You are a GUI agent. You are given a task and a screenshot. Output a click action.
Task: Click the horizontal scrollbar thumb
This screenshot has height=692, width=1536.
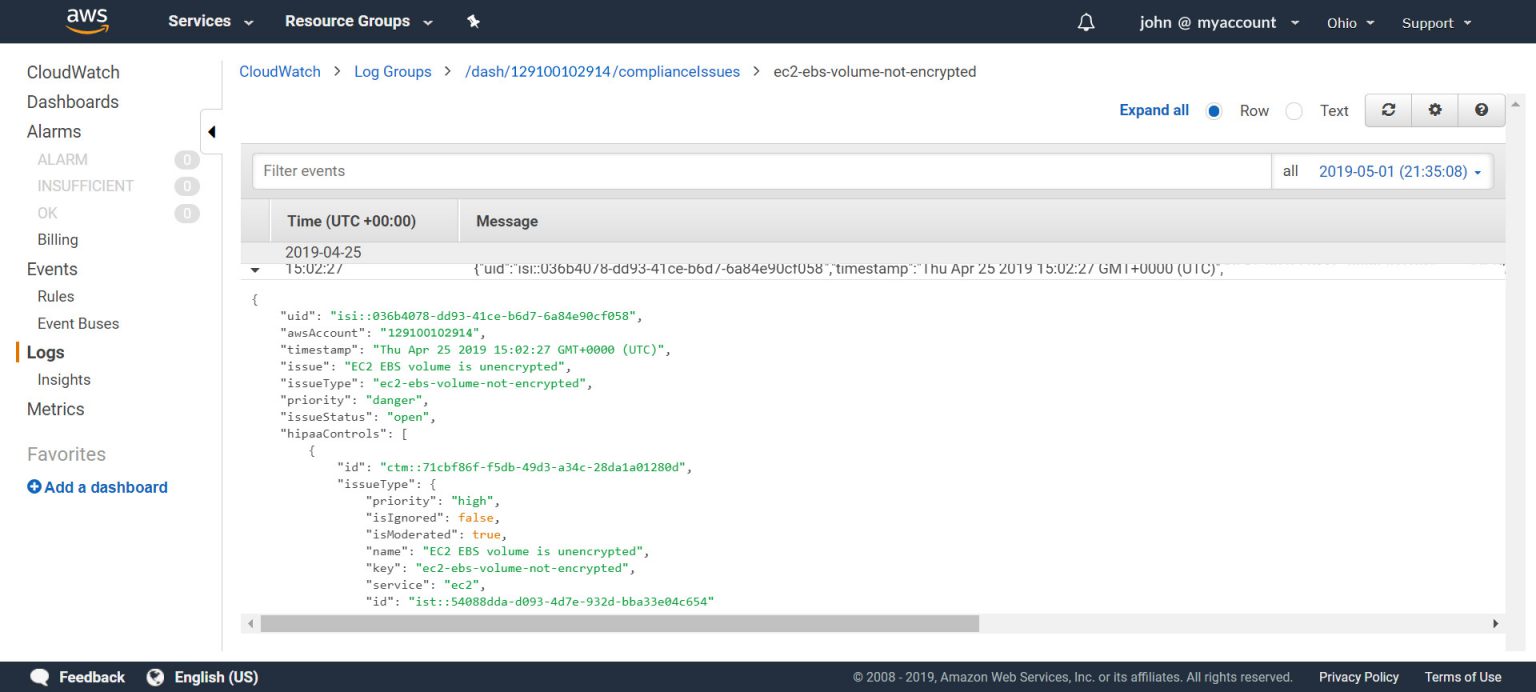tap(620, 623)
